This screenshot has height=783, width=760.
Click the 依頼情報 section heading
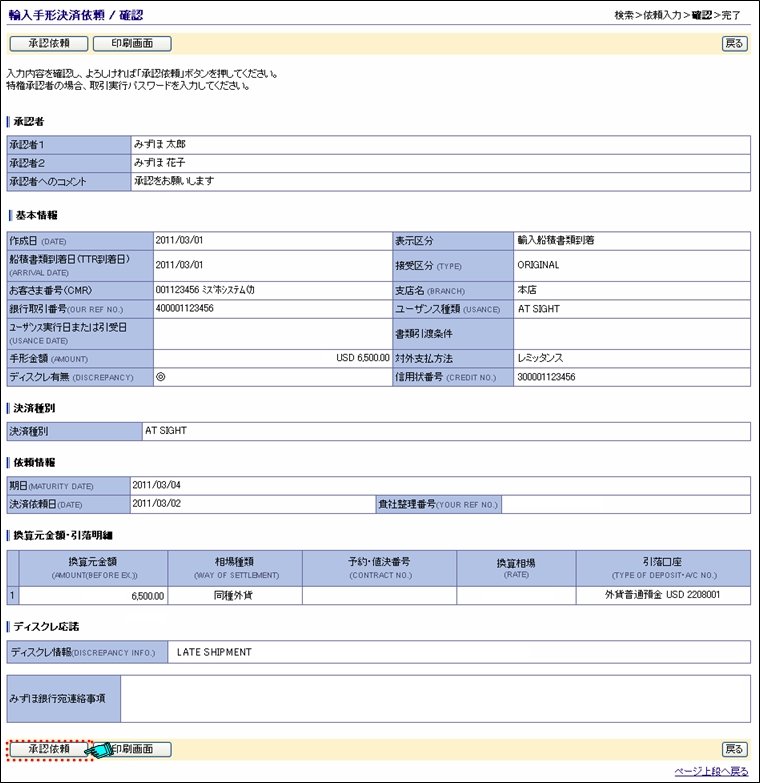click(34, 462)
